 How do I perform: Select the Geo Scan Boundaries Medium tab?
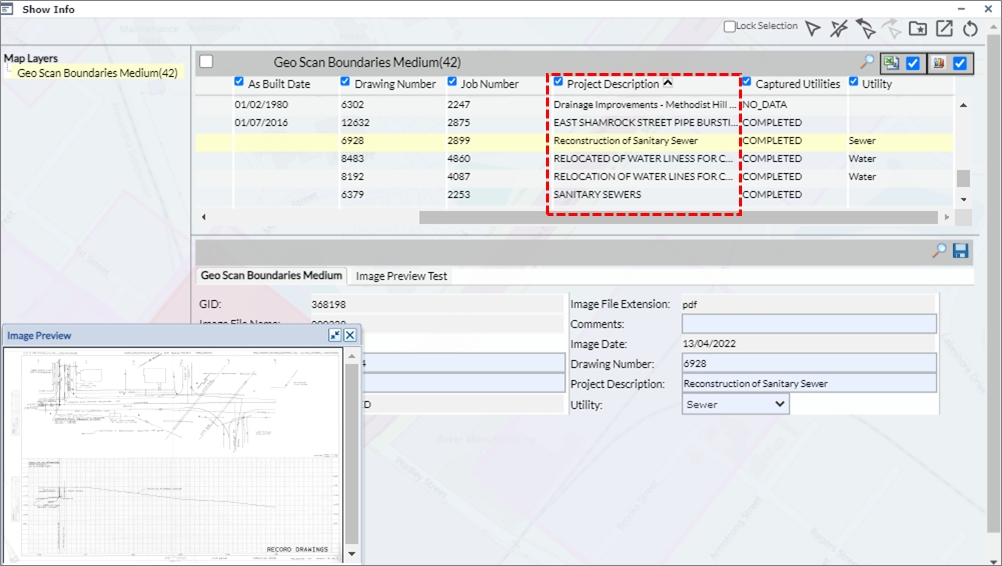point(271,276)
